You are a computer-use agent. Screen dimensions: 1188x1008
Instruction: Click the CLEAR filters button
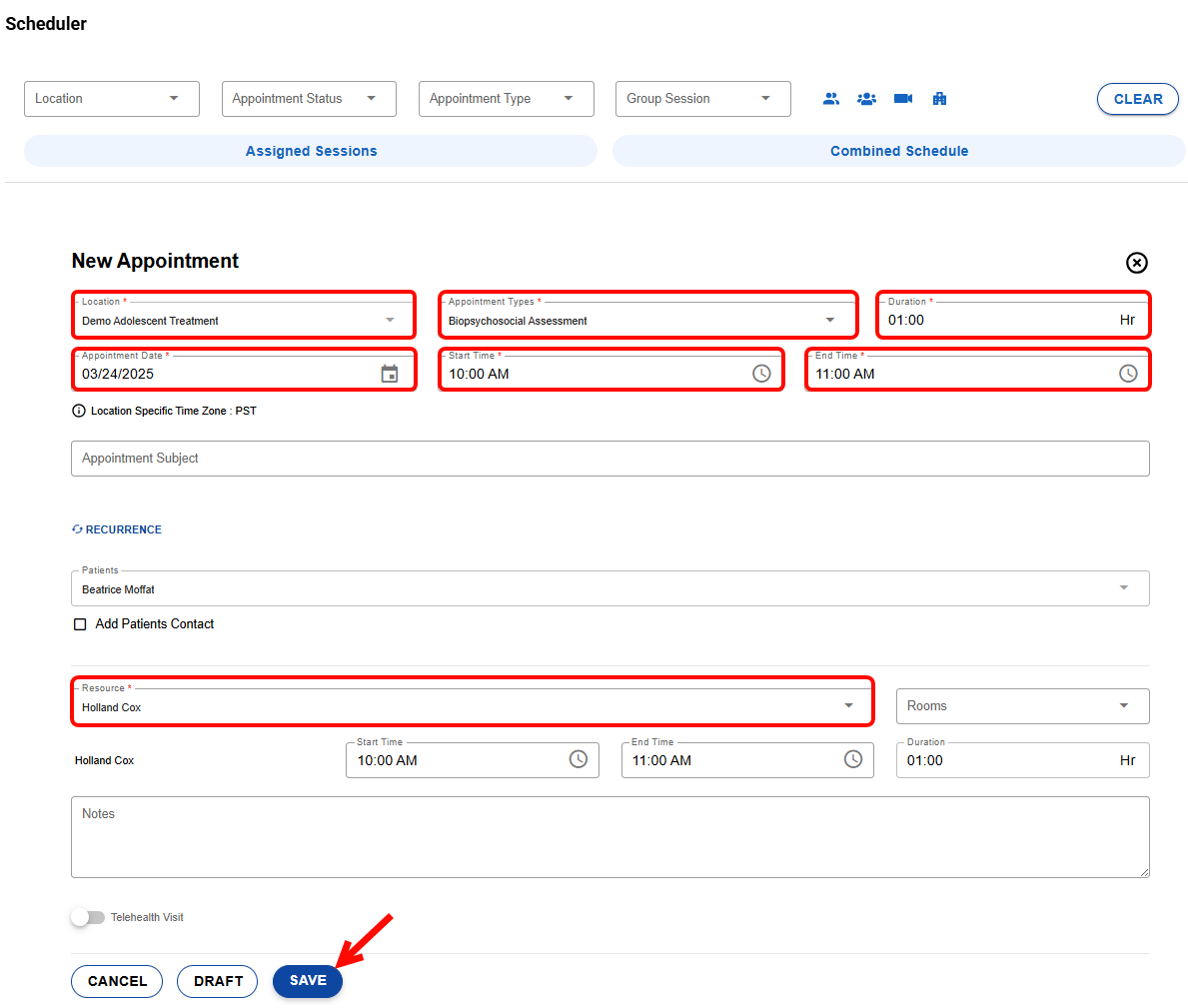click(x=1137, y=99)
